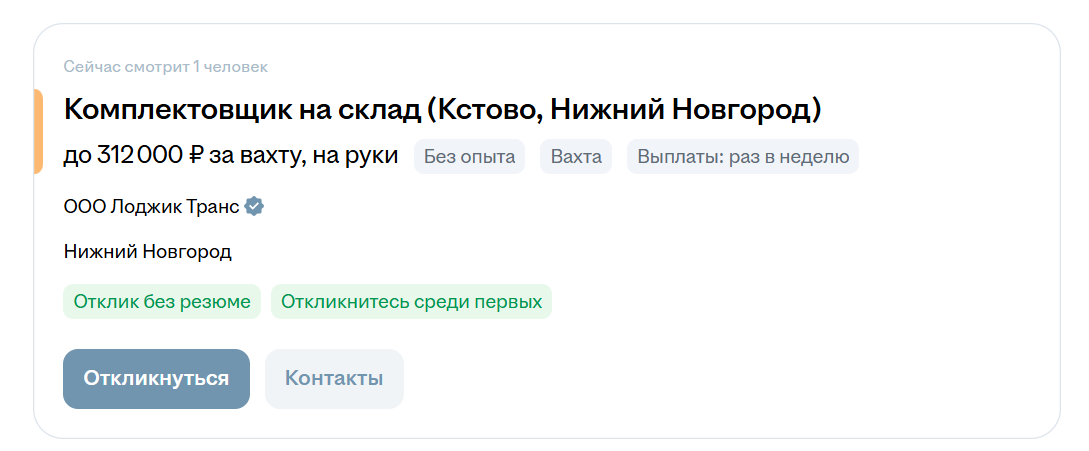Open the ООО Лоджик Транс company page
This screenshot has height=451, width=1089.
(151, 206)
